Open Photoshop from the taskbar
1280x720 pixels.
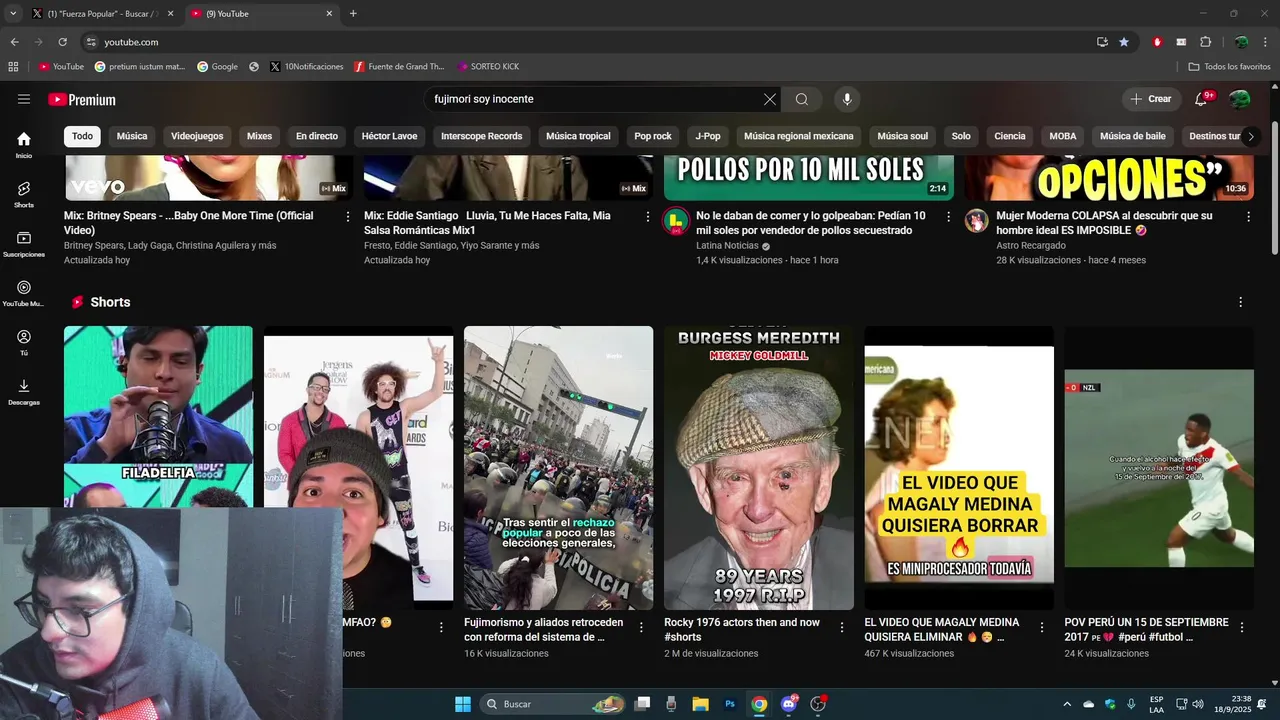[730, 704]
